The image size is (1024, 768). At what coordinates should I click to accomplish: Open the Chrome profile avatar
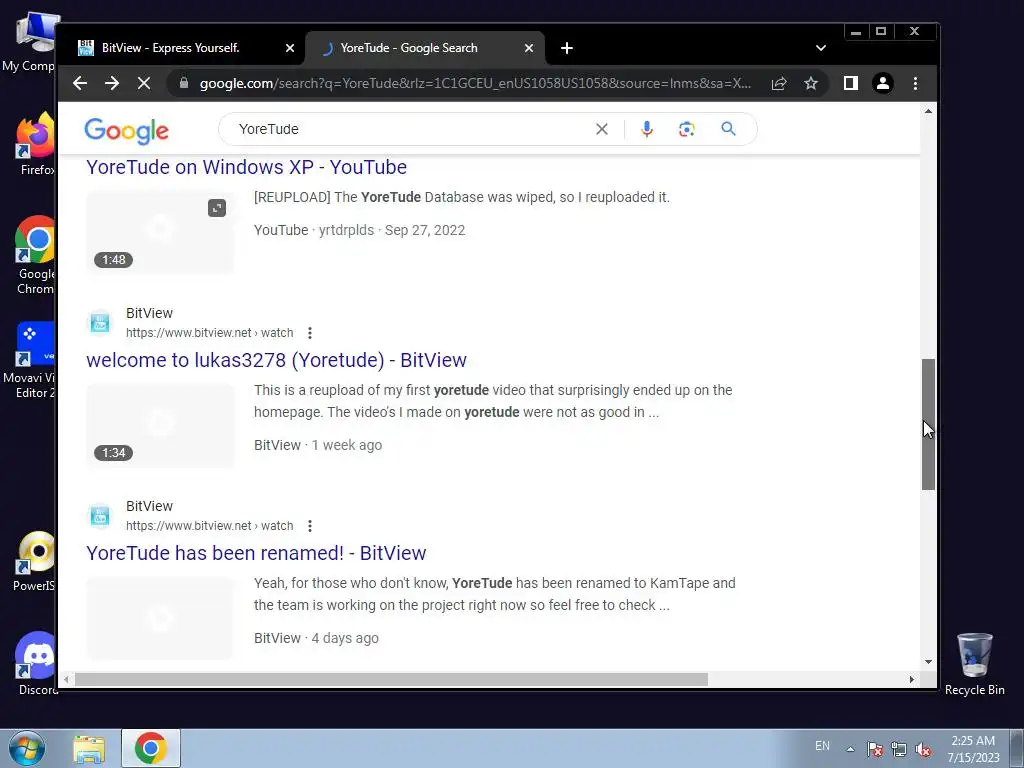(883, 83)
